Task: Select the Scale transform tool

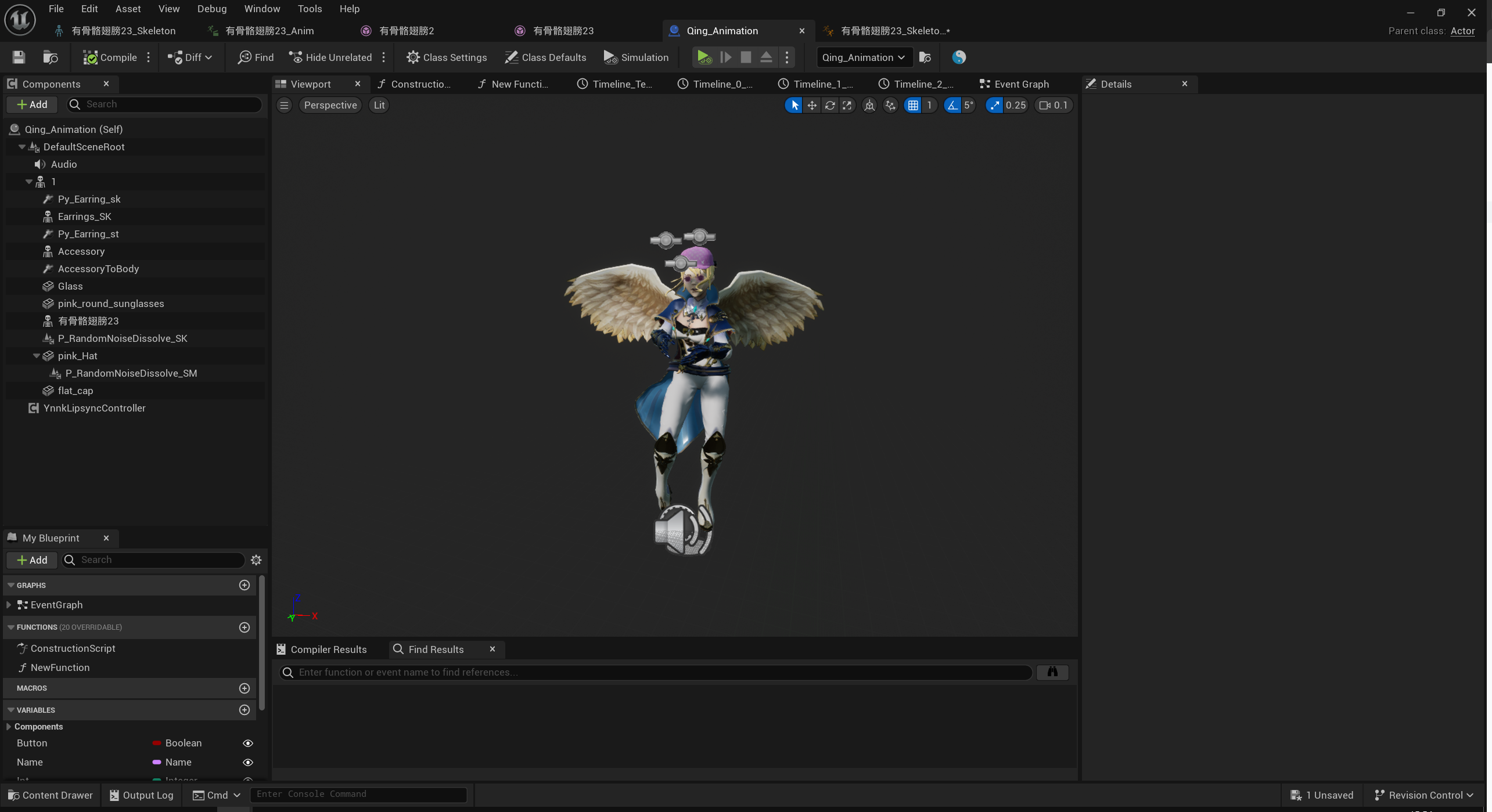Action: [x=847, y=105]
